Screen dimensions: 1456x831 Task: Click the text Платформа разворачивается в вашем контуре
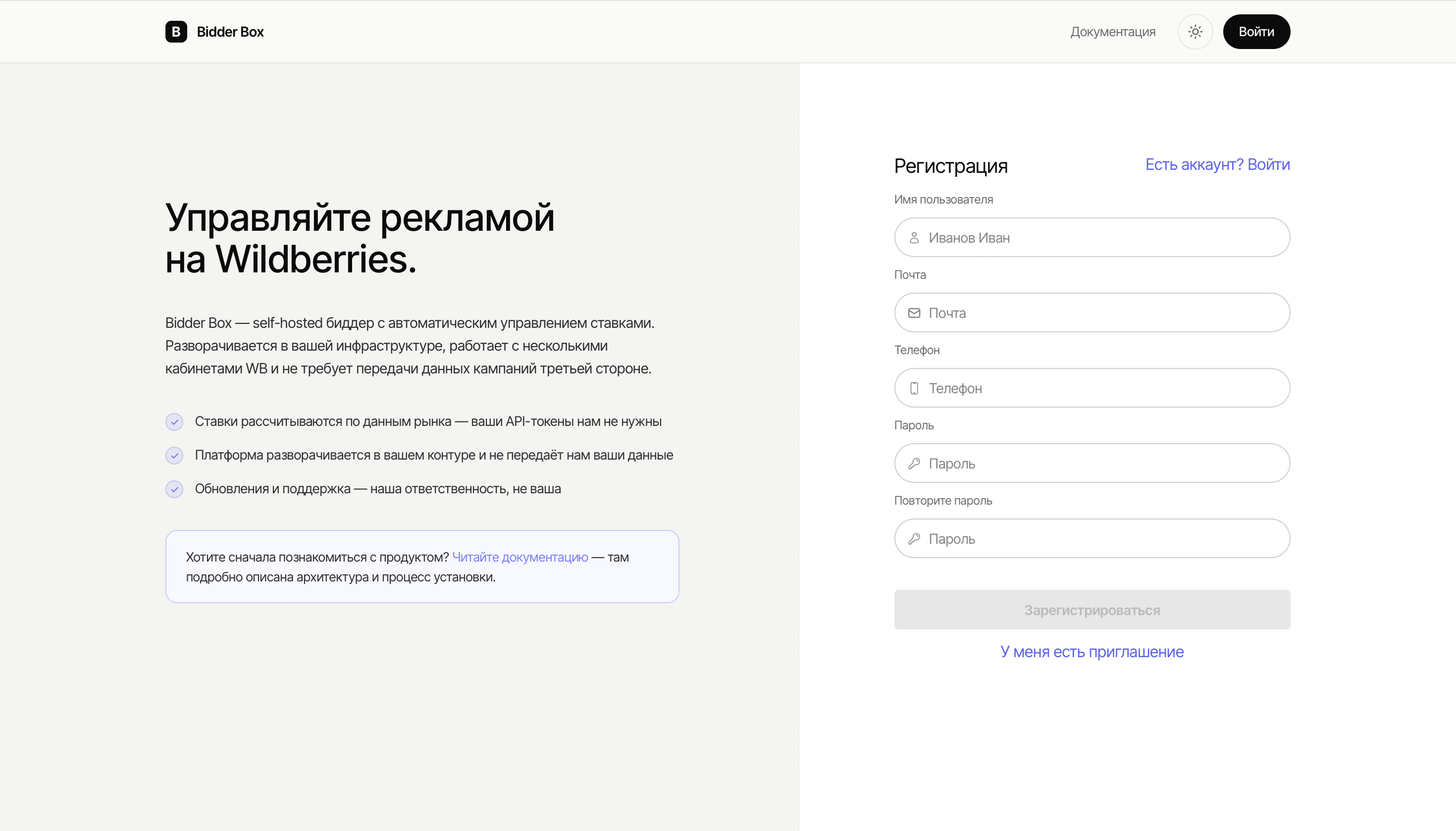tap(335, 456)
